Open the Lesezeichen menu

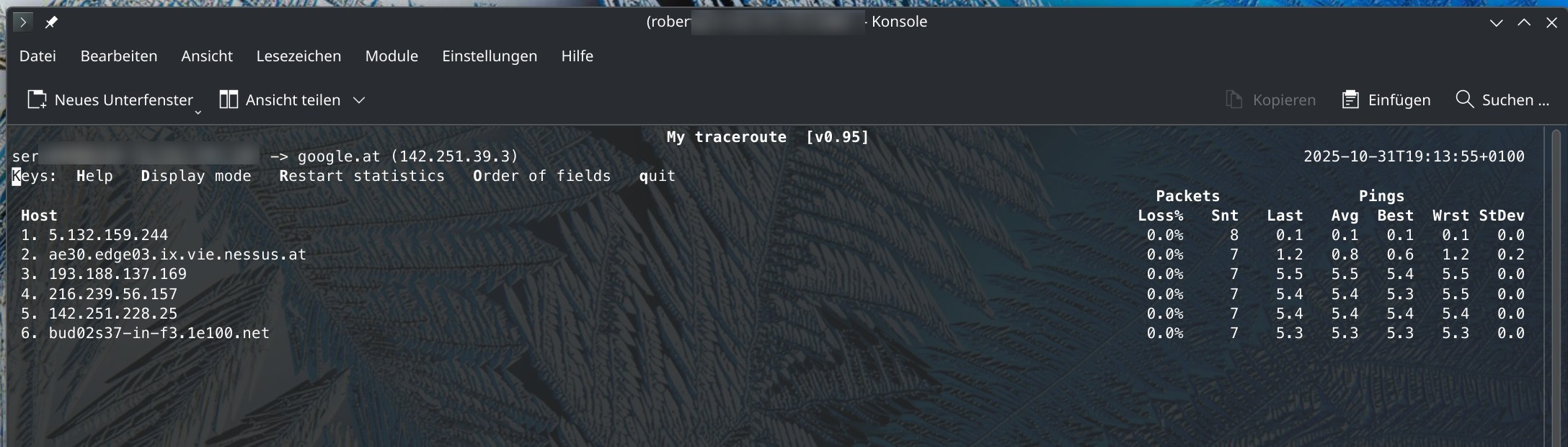point(298,56)
